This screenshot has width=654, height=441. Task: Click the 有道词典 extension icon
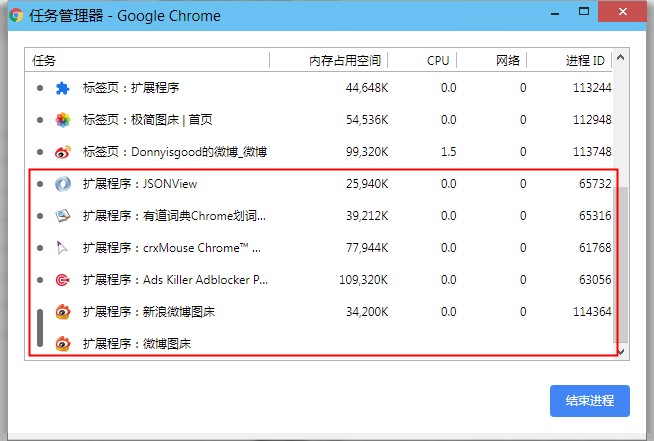63,216
